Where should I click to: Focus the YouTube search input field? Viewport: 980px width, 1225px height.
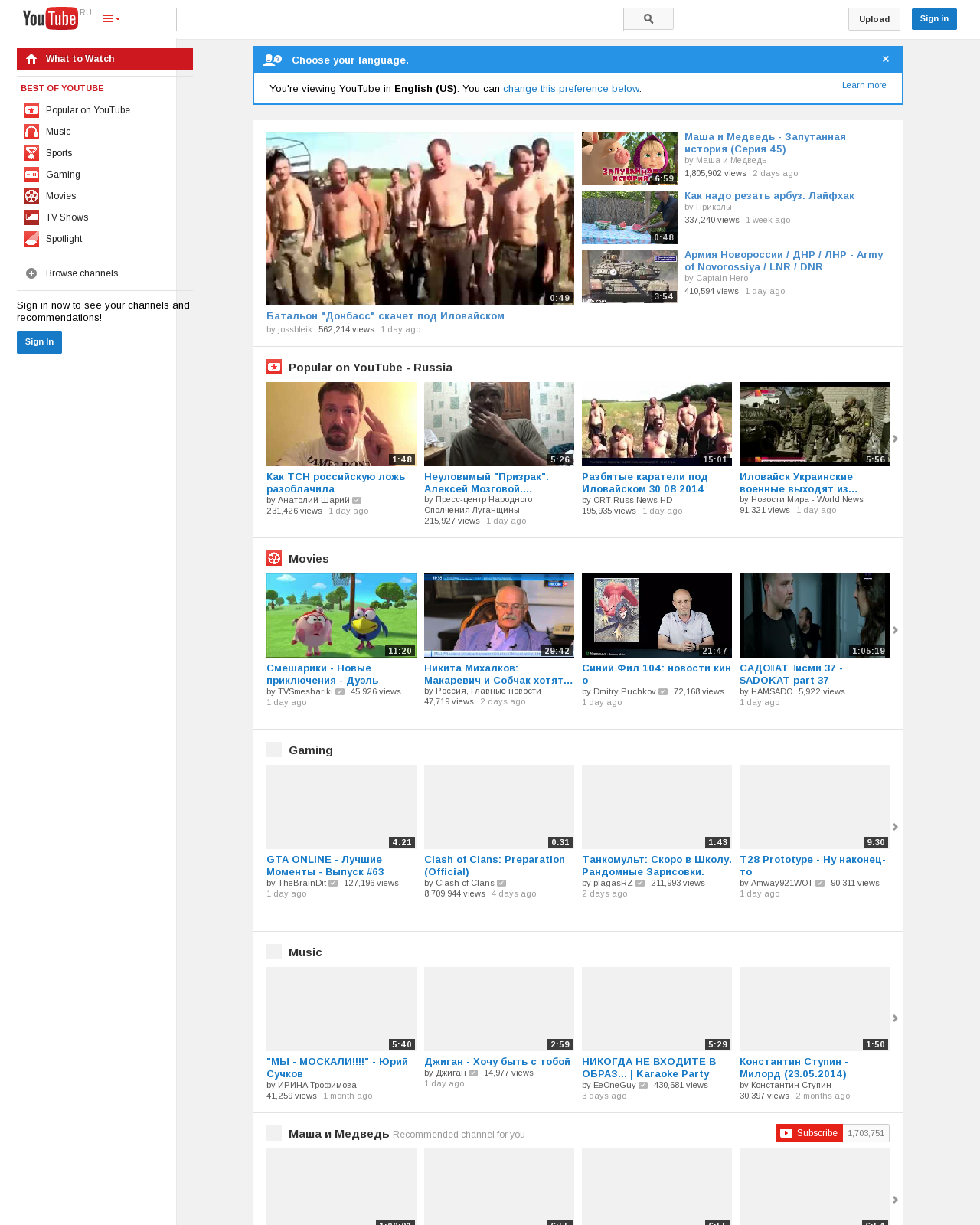pyautogui.click(x=400, y=19)
